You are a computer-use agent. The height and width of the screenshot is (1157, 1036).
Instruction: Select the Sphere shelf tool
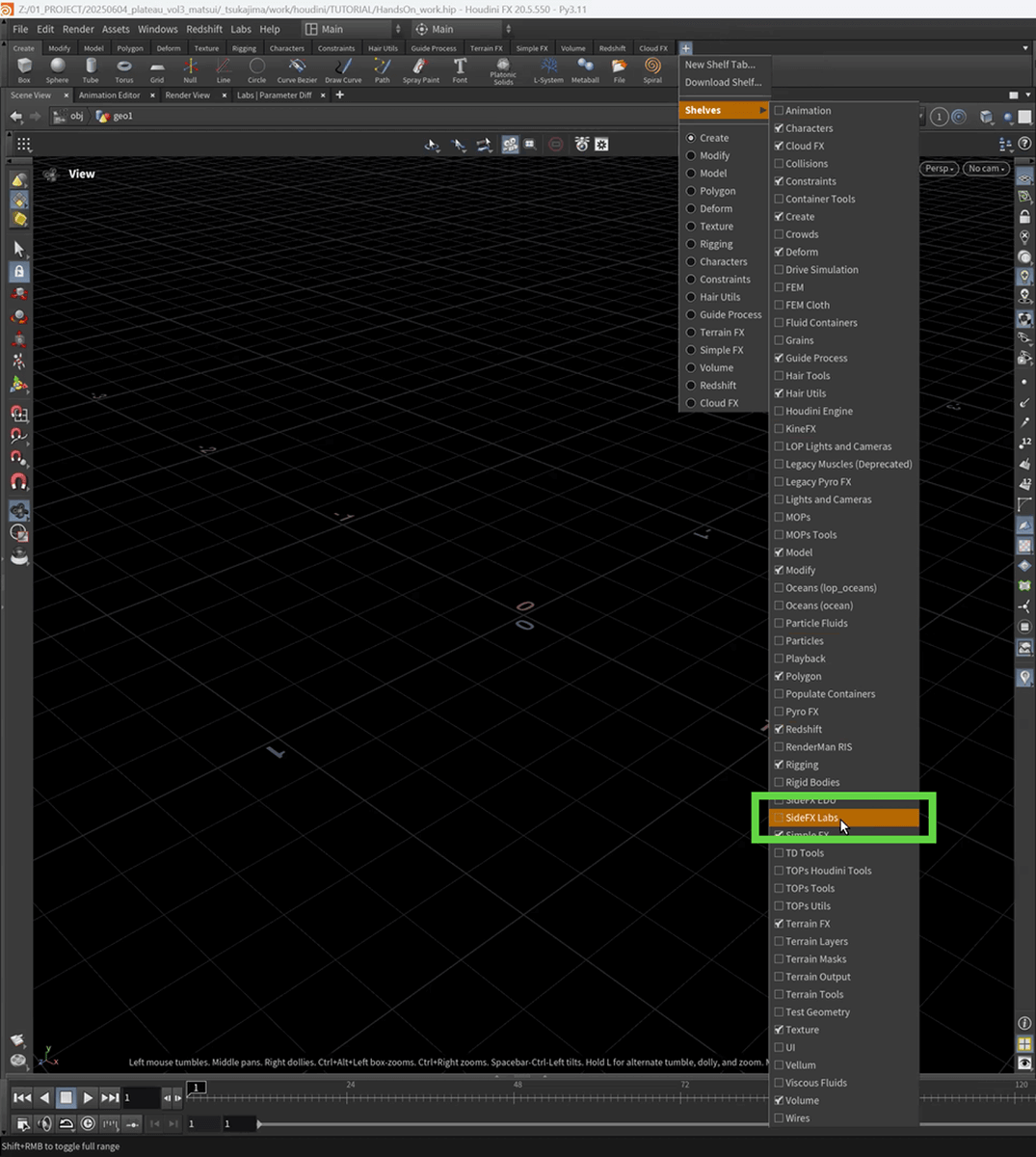pyautogui.click(x=57, y=68)
